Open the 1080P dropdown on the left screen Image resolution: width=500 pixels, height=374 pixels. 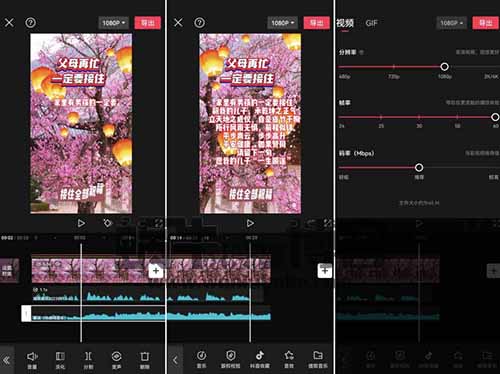(114, 23)
